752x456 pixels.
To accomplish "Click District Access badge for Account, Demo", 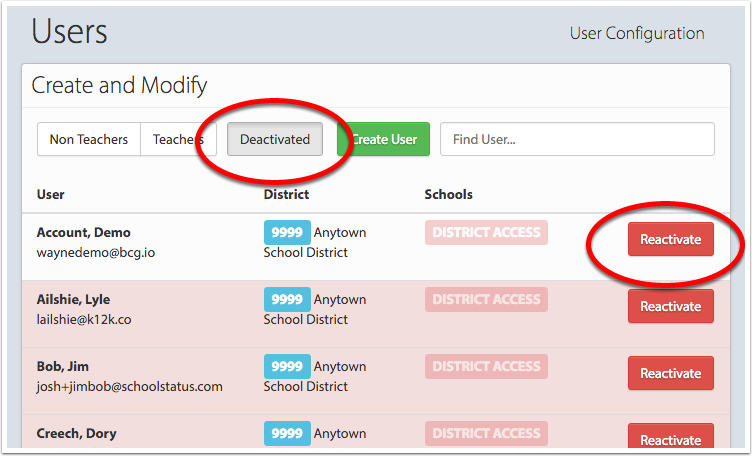I will [486, 233].
